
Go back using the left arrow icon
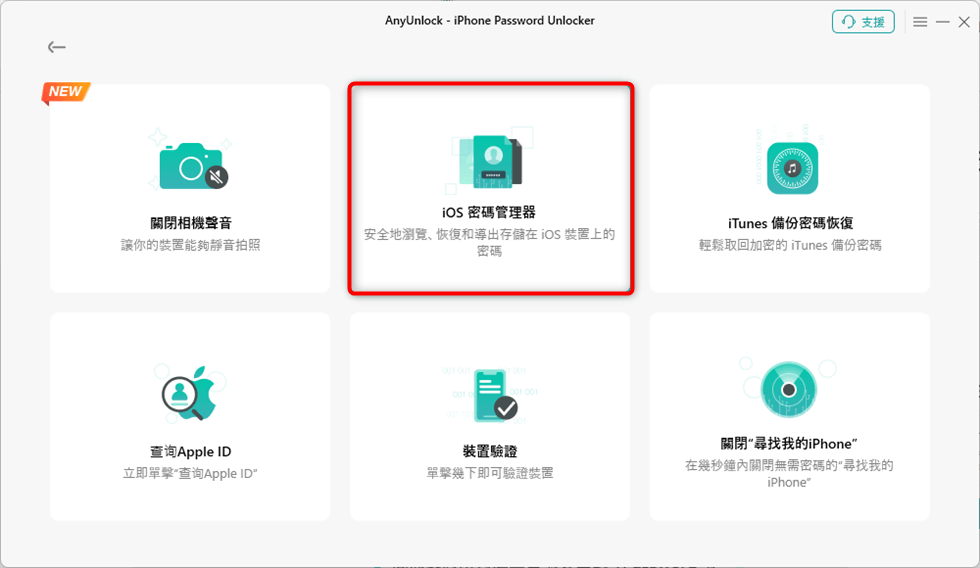[56, 47]
